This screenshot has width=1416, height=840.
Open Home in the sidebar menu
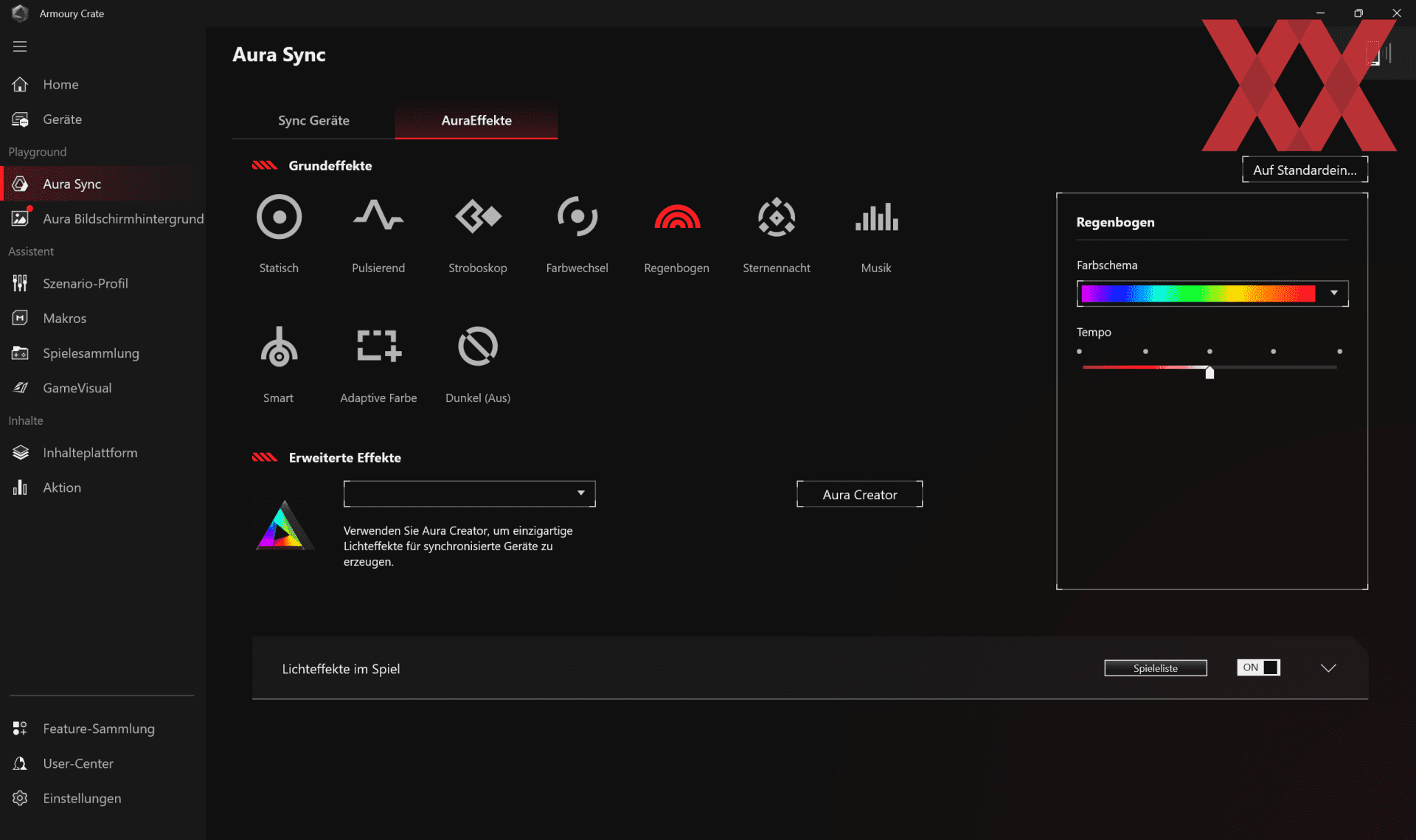pyautogui.click(x=60, y=84)
